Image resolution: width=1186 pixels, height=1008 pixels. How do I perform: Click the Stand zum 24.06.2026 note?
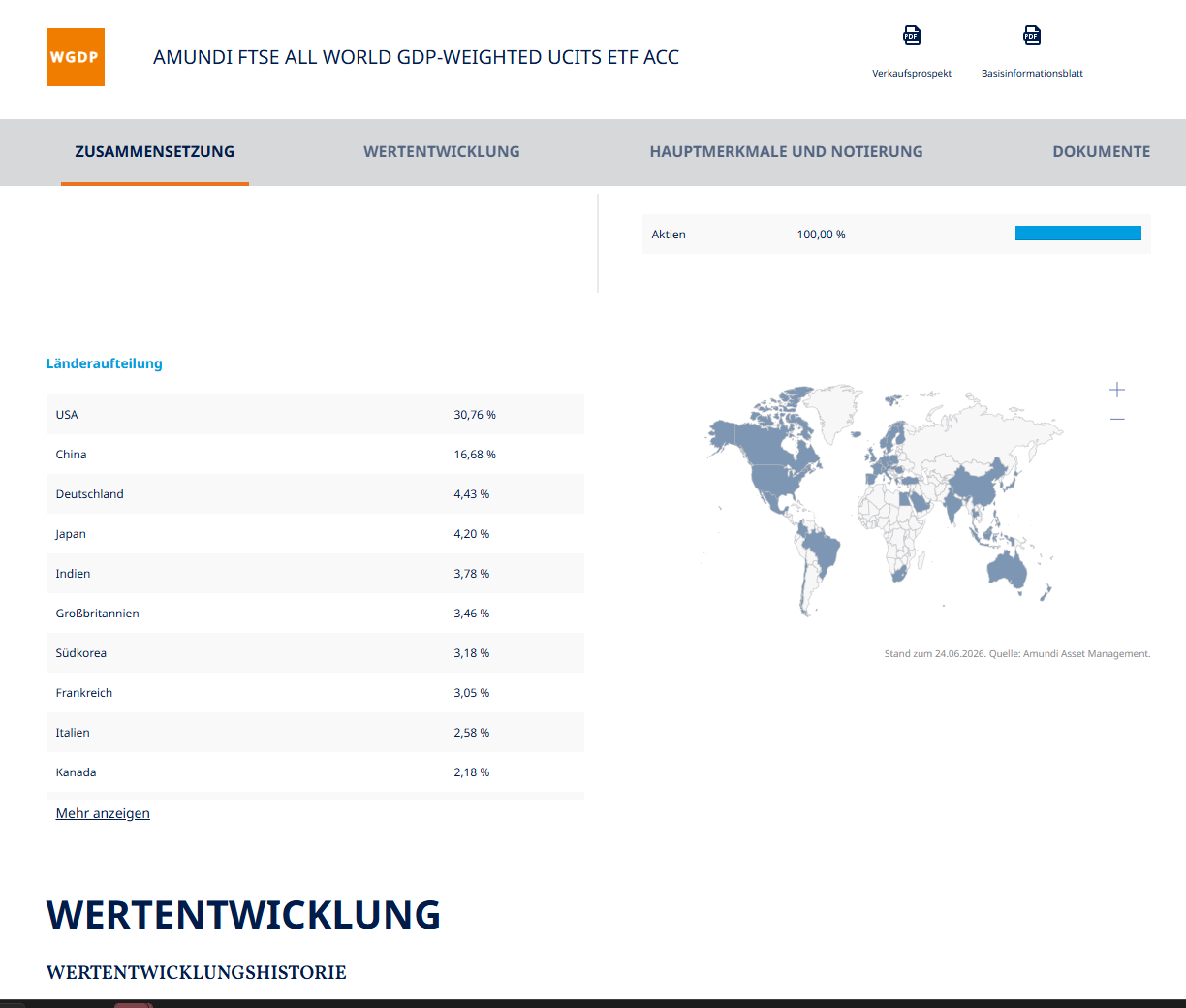1017,654
